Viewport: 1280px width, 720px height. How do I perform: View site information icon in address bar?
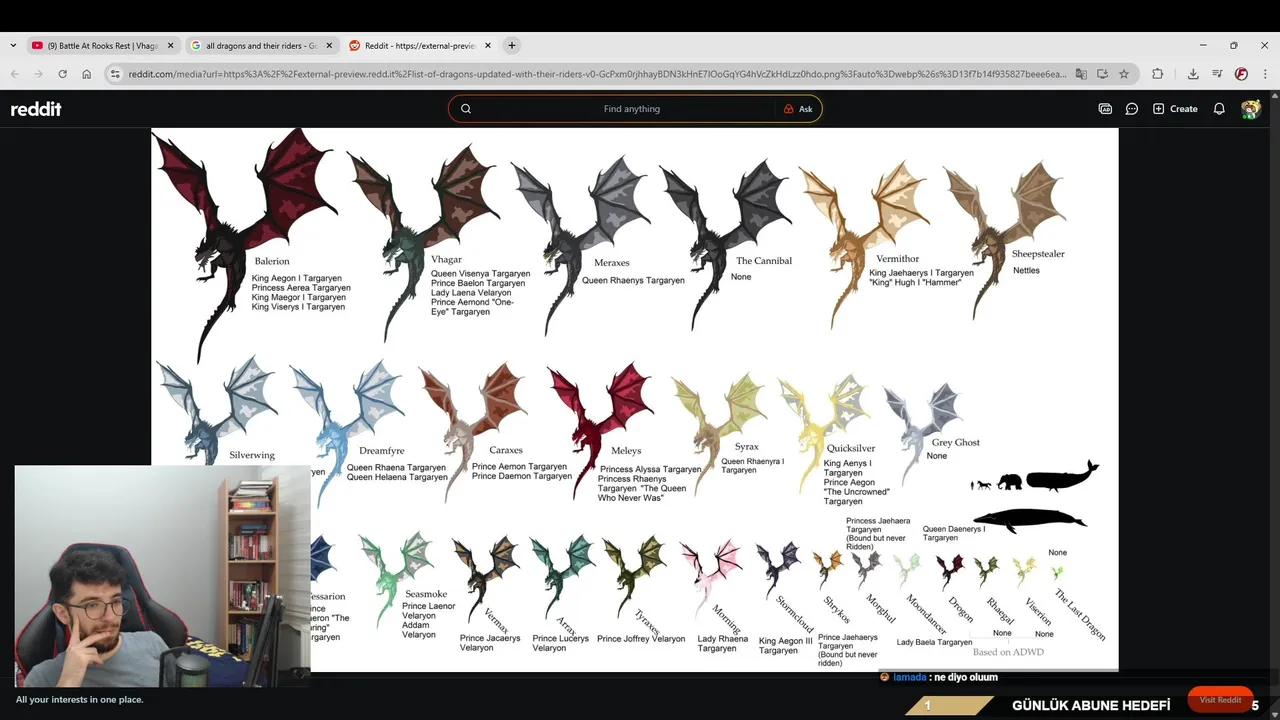click(x=115, y=74)
